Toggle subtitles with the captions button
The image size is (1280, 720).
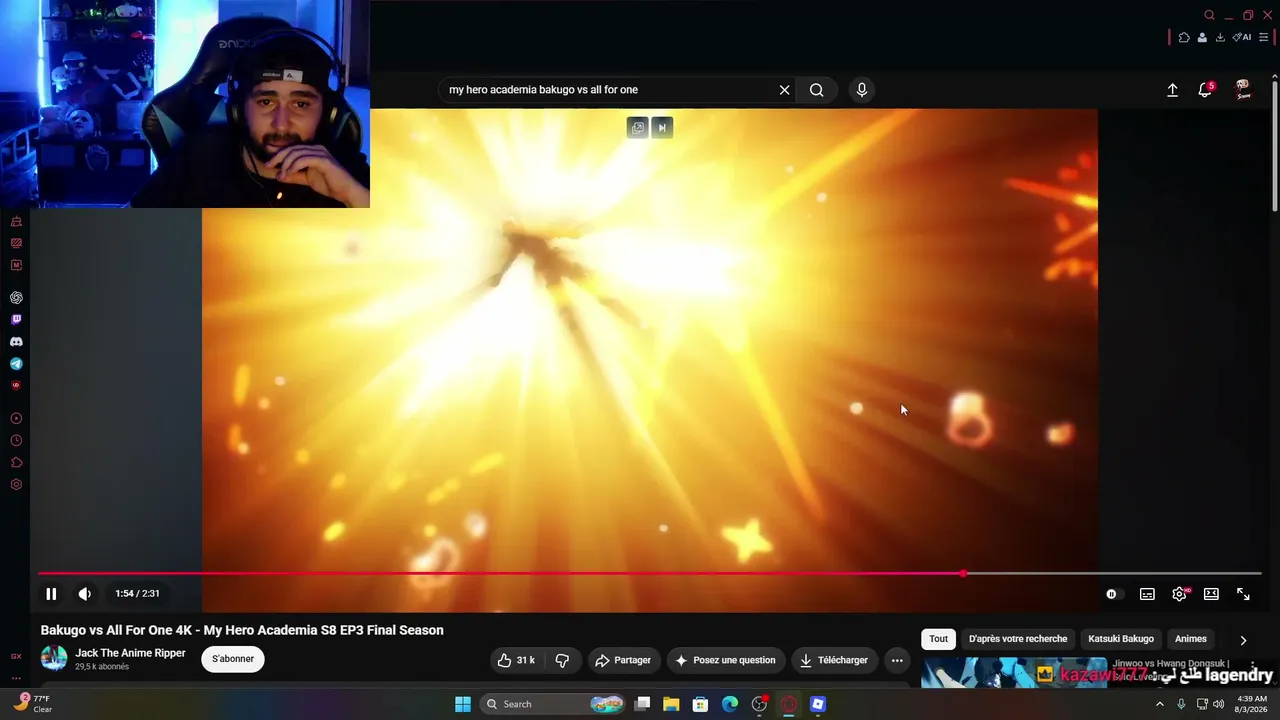(x=1147, y=594)
